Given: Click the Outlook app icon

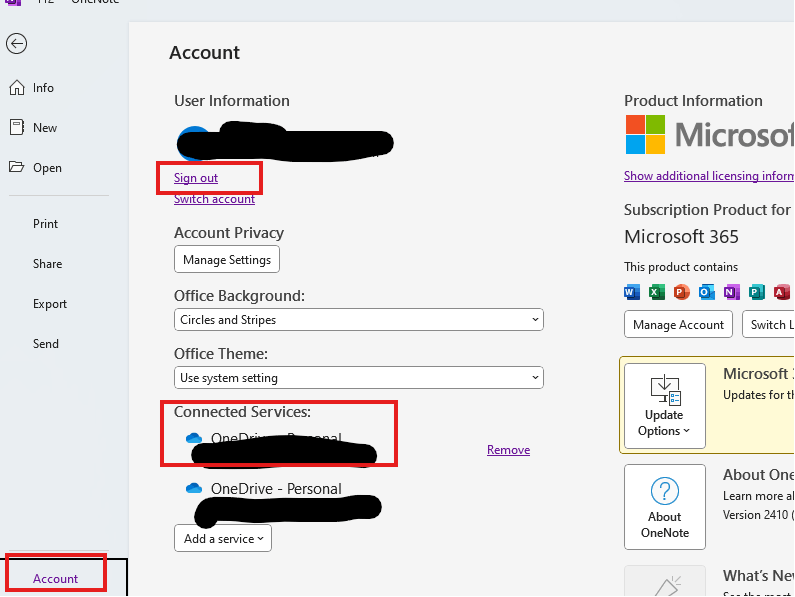Looking at the screenshot, I should point(706,292).
